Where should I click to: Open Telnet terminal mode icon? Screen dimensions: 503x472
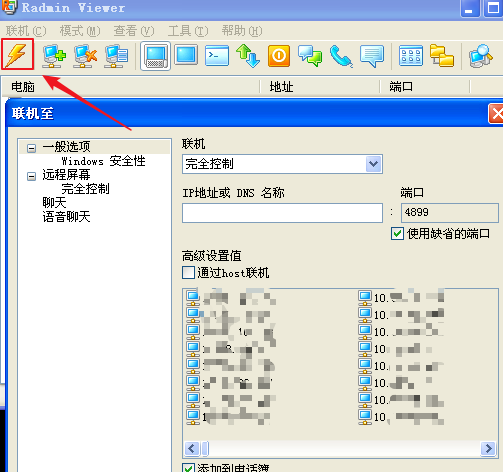[x=217, y=55]
